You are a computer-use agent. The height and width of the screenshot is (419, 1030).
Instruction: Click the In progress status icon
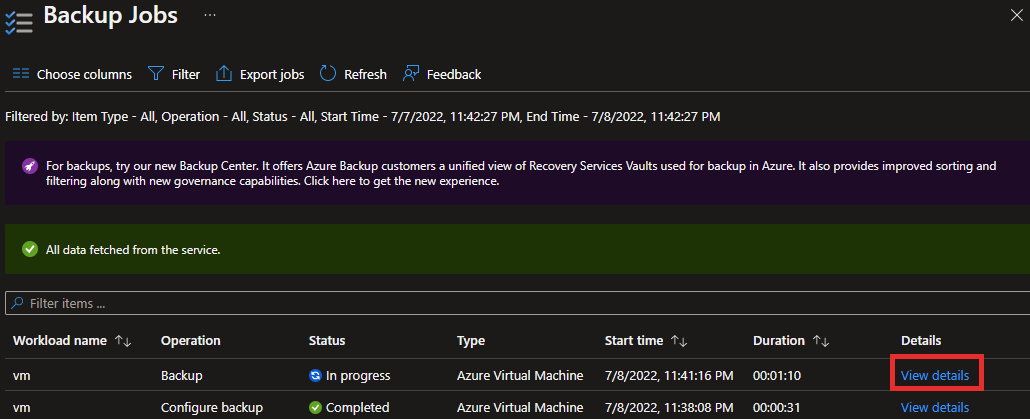(x=315, y=376)
